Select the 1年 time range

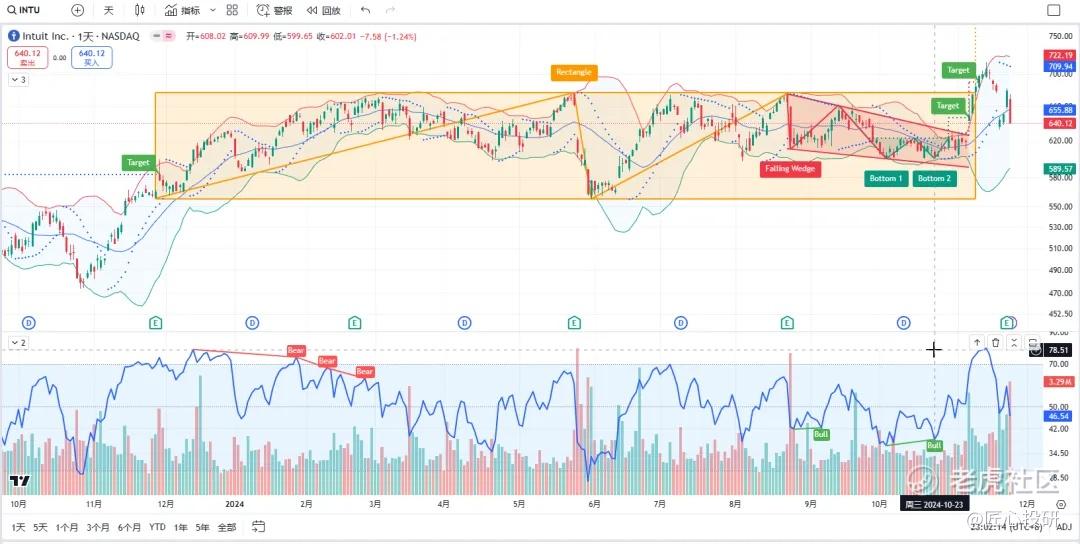(180, 527)
